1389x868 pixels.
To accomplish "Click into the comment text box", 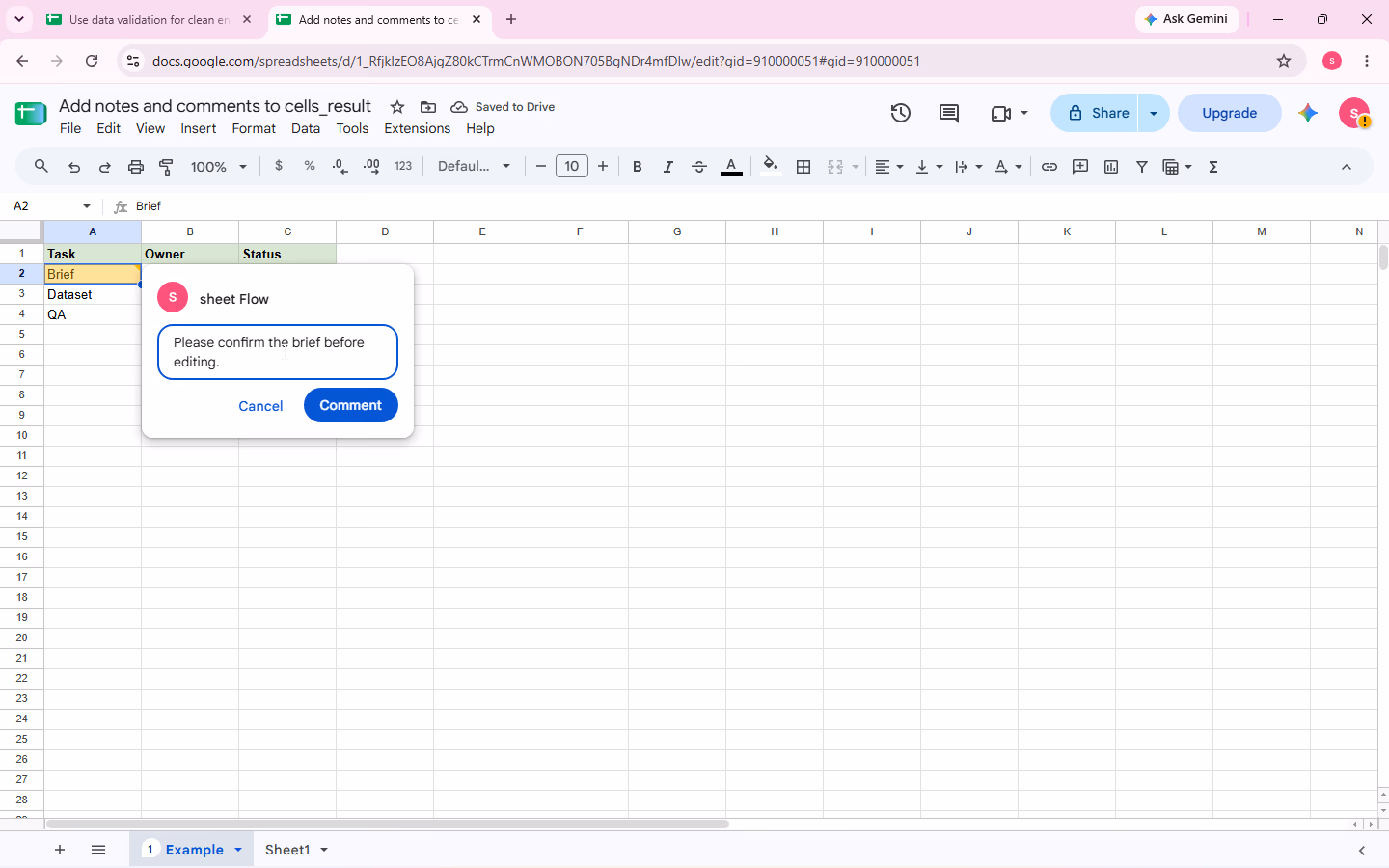I will click(278, 352).
